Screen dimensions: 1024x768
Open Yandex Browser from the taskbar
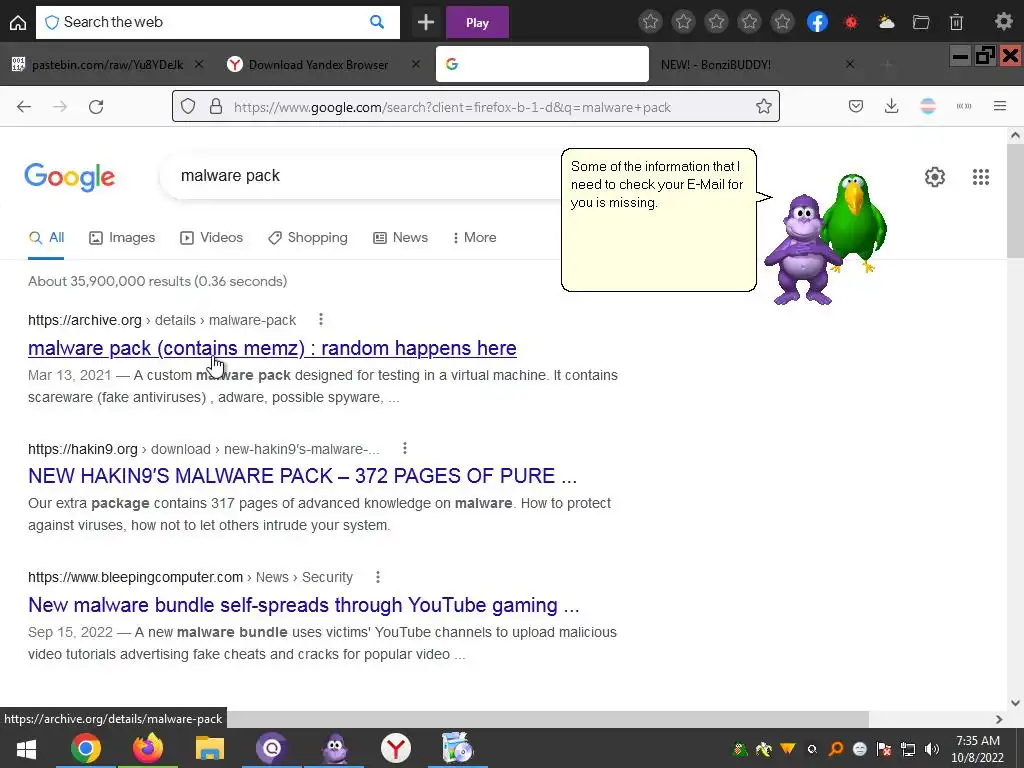click(x=396, y=748)
